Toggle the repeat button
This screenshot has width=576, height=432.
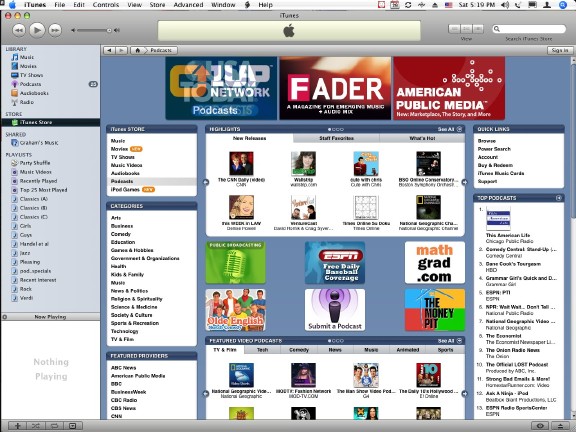click(54, 426)
